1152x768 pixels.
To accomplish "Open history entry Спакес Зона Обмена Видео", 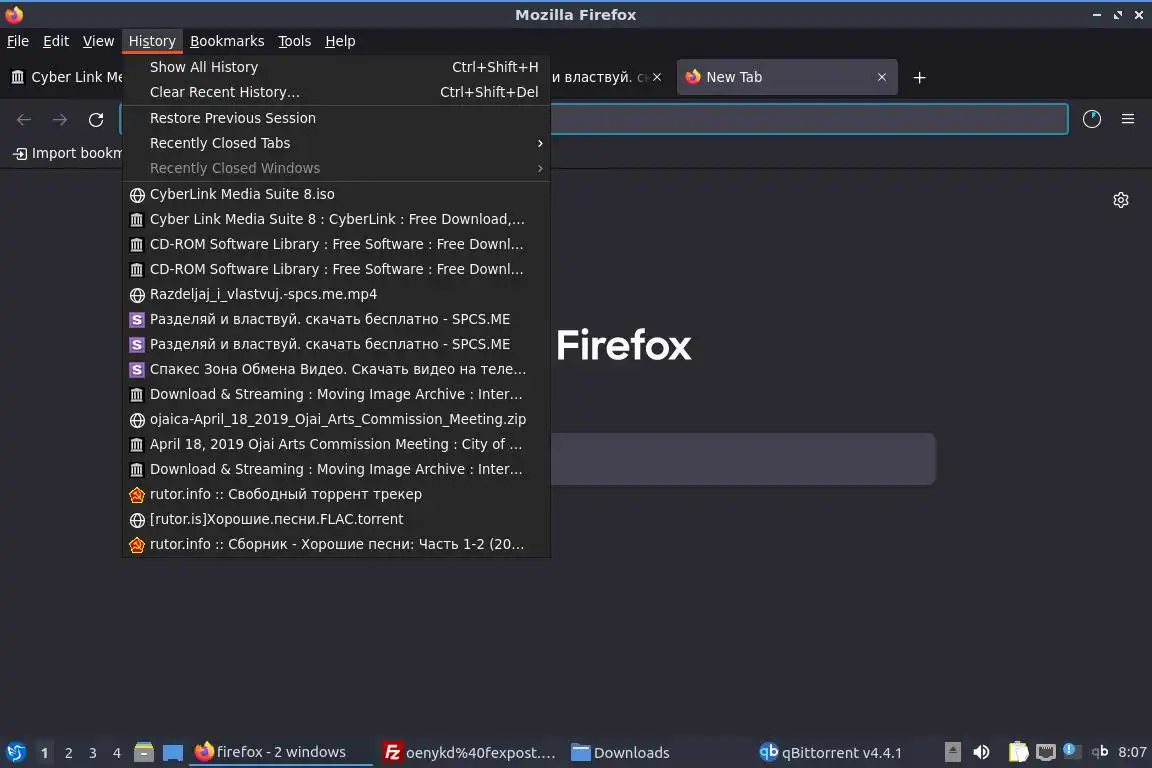I will (x=336, y=369).
